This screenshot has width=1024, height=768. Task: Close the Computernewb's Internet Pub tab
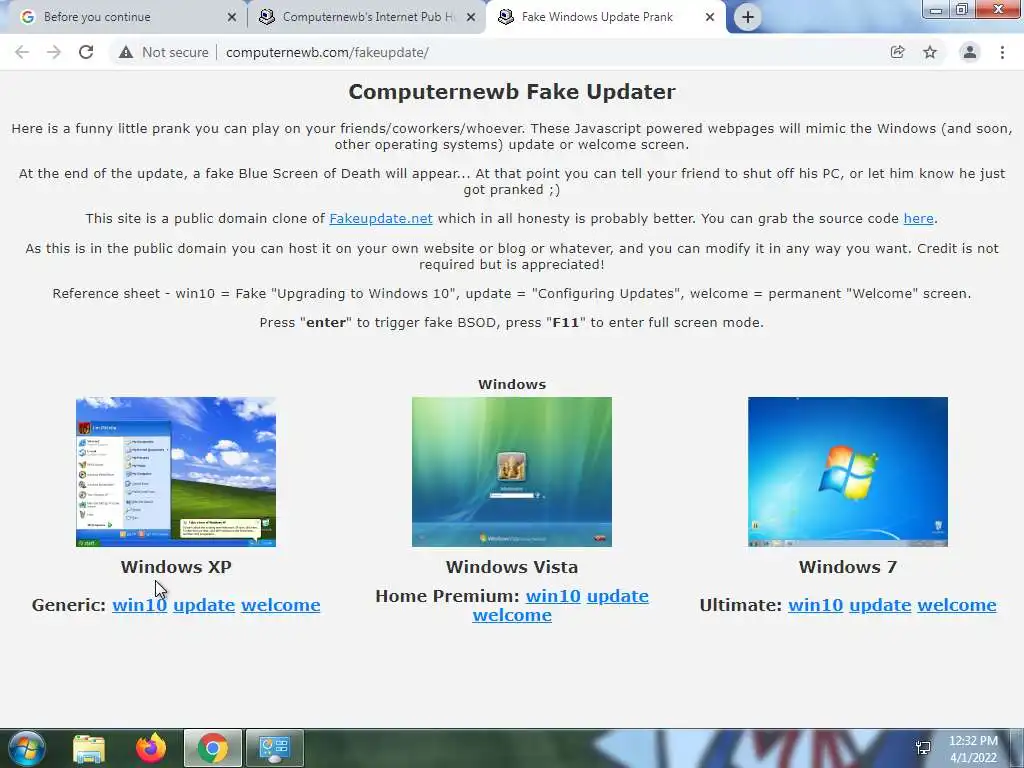(x=471, y=17)
